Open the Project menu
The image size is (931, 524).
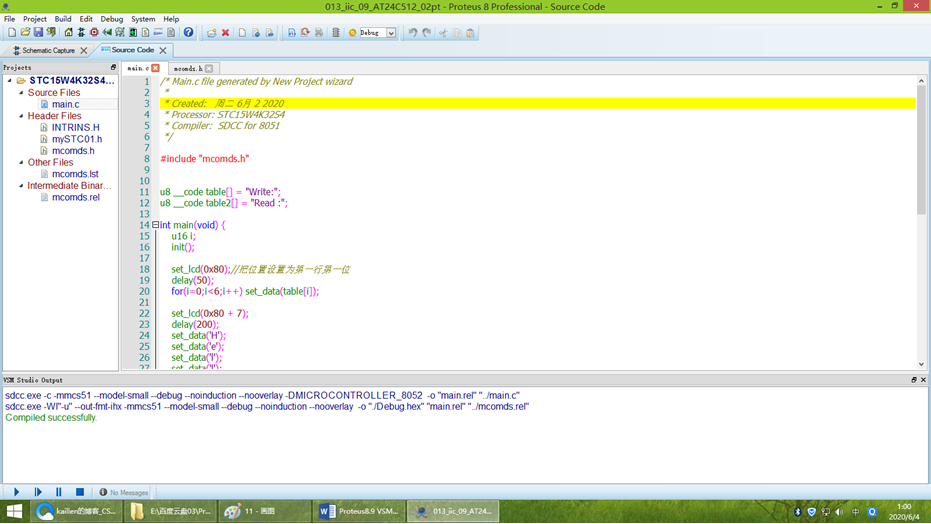click(x=34, y=19)
